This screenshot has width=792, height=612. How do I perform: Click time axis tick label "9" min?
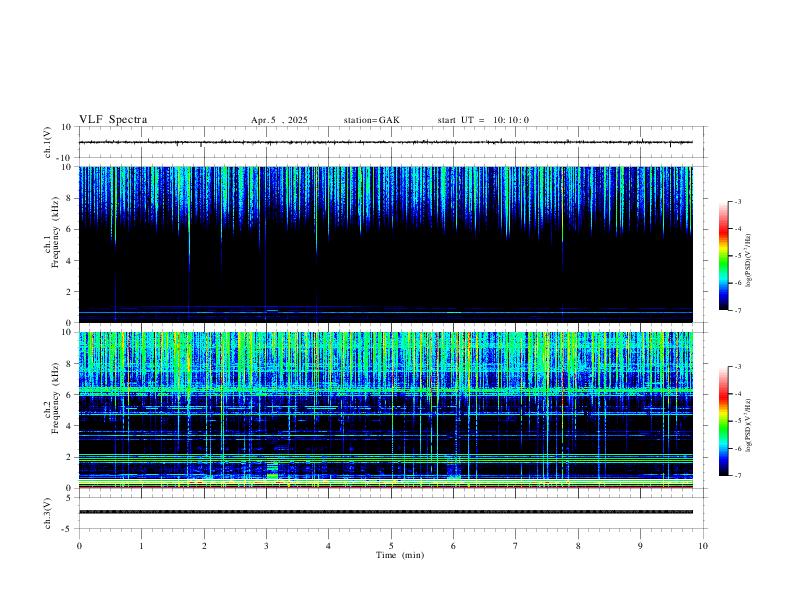[640, 546]
